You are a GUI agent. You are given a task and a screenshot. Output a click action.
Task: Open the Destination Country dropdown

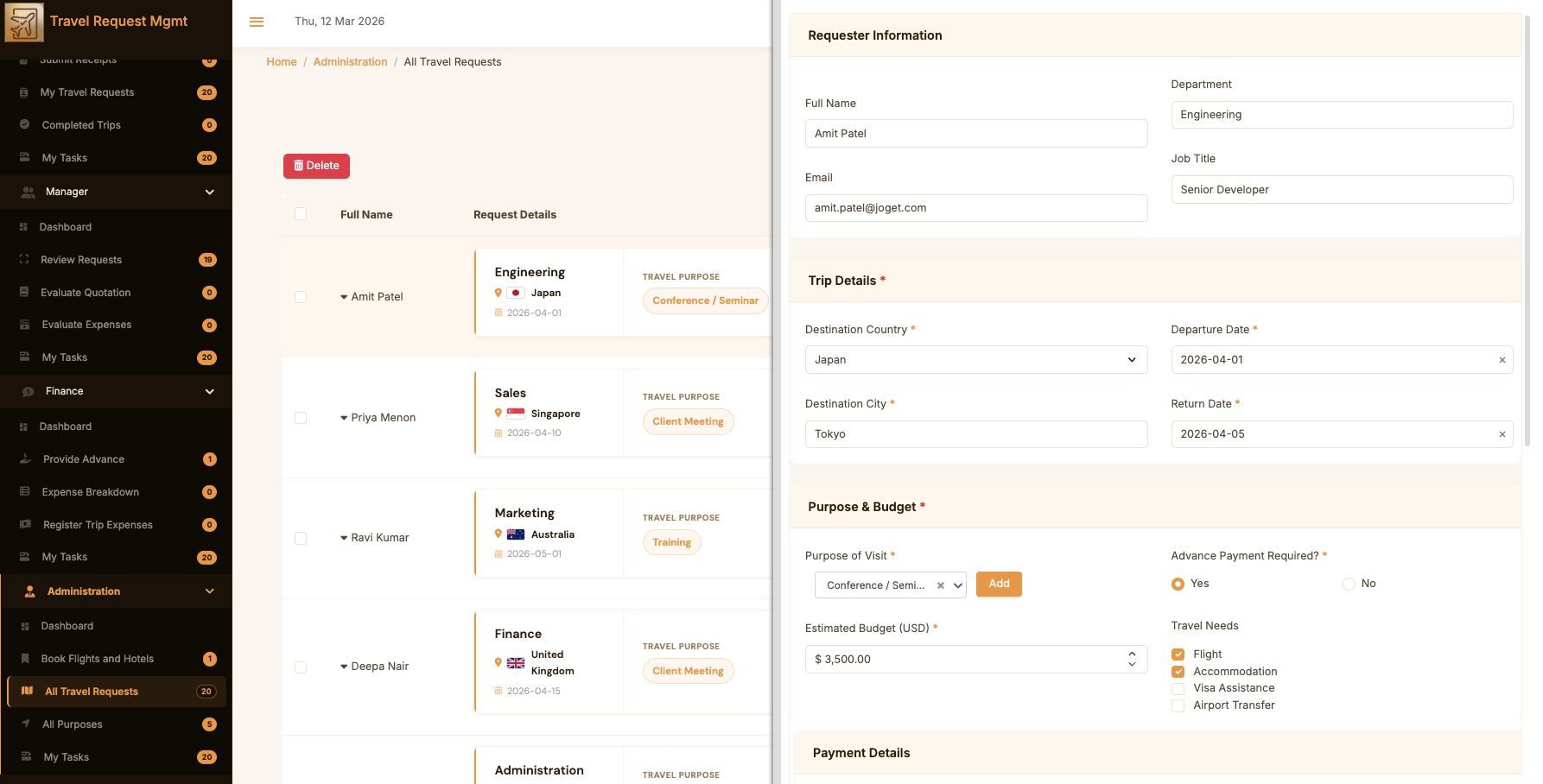pos(975,360)
